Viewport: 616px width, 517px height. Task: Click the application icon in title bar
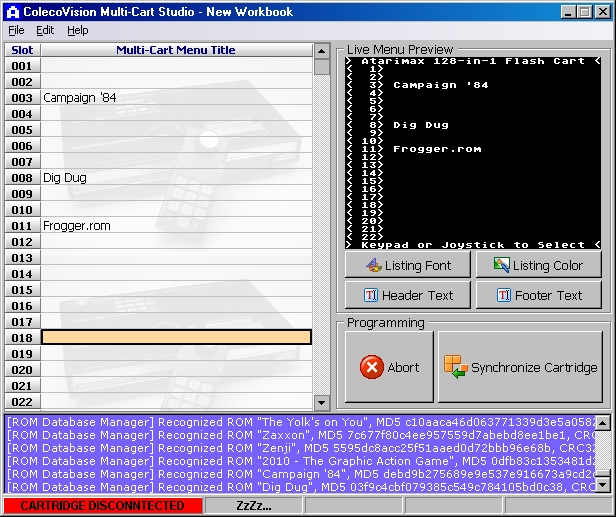click(x=11, y=12)
